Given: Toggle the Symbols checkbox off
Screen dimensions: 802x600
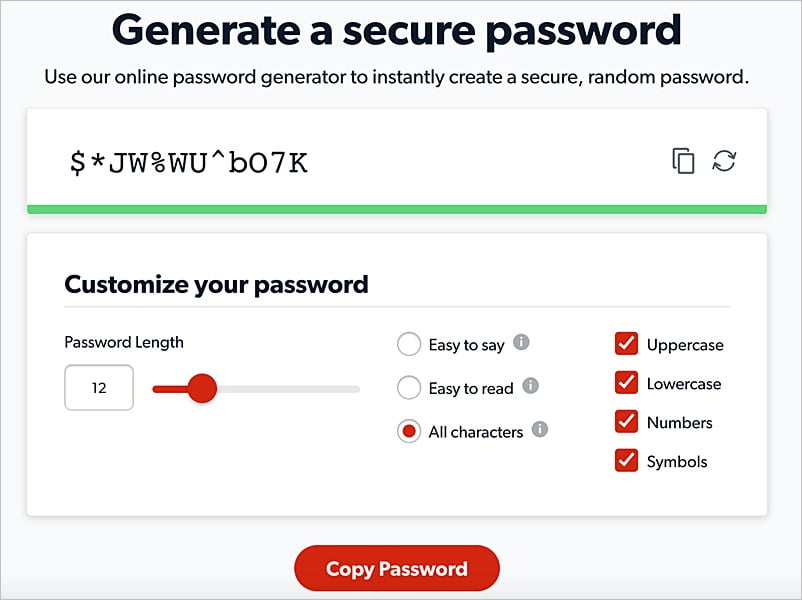Looking at the screenshot, I should point(626,461).
